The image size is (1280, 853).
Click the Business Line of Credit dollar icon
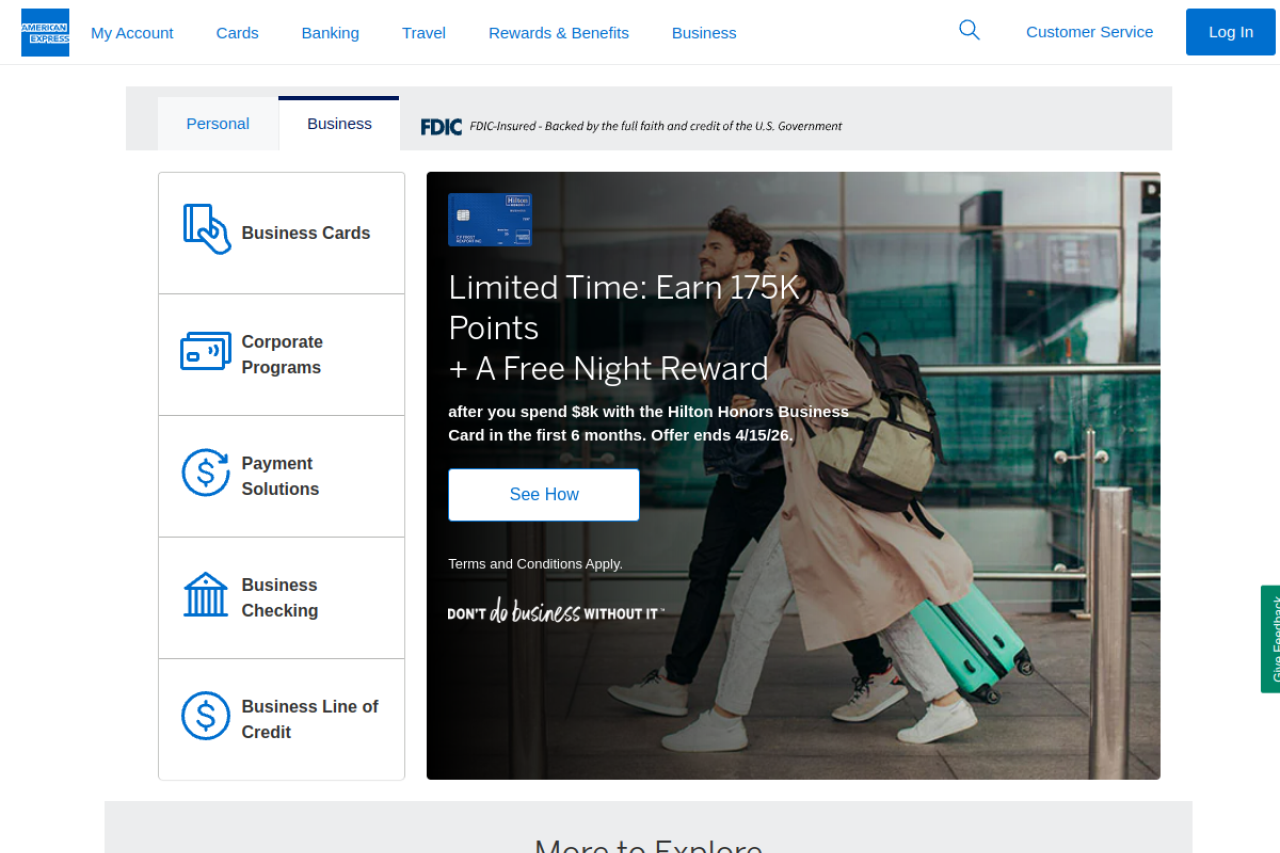pos(206,716)
